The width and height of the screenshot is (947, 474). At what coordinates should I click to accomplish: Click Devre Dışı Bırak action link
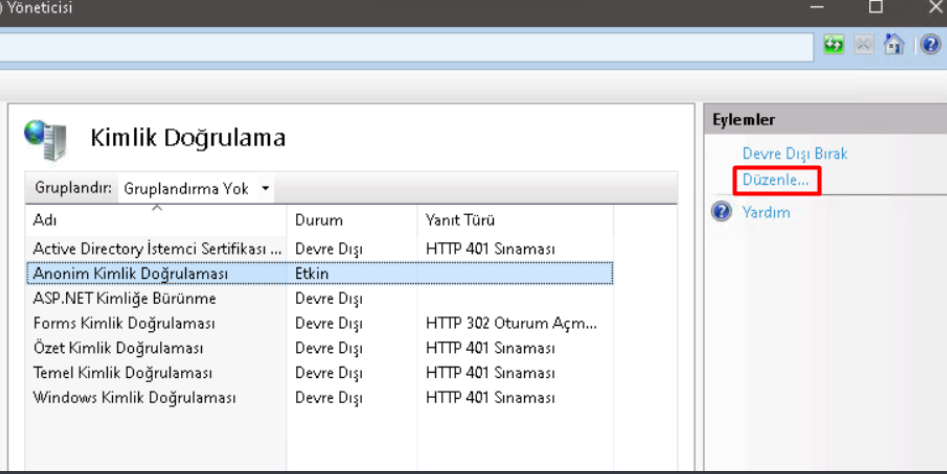click(x=795, y=153)
